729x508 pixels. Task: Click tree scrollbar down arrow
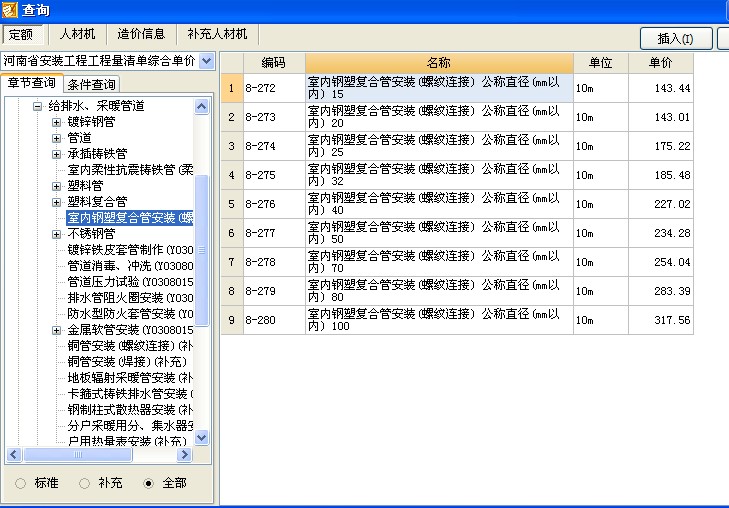click(201, 437)
